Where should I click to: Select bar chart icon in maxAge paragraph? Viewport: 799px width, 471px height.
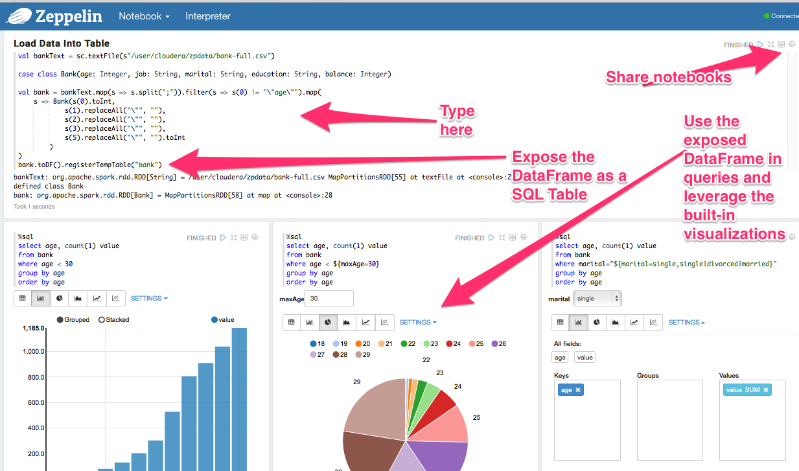pos(310,322)
